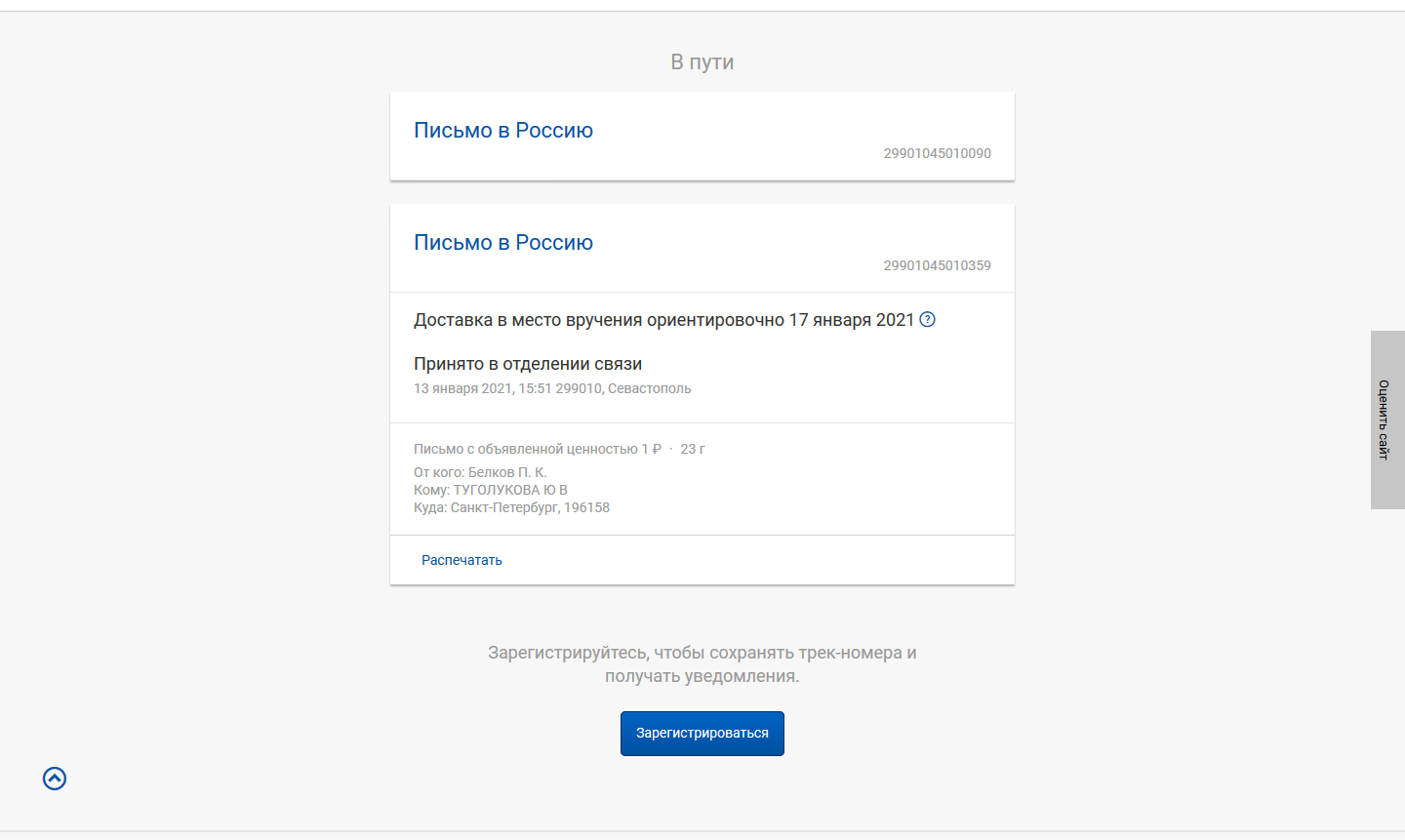Click tracking number 29901045010090
The height and width of the screenshot is (840, 1405).
(x=937, y=153)
